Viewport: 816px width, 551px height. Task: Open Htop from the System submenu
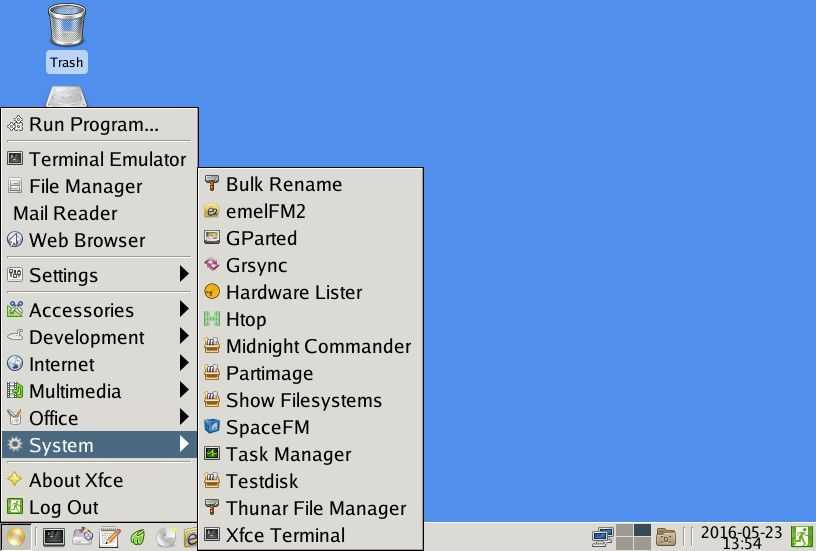tap(245, 319)
